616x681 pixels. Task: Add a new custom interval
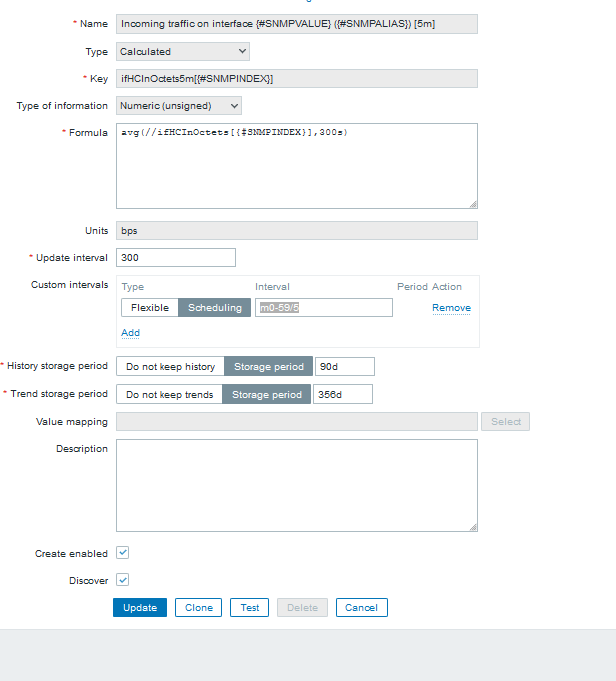tap(130, 333)
